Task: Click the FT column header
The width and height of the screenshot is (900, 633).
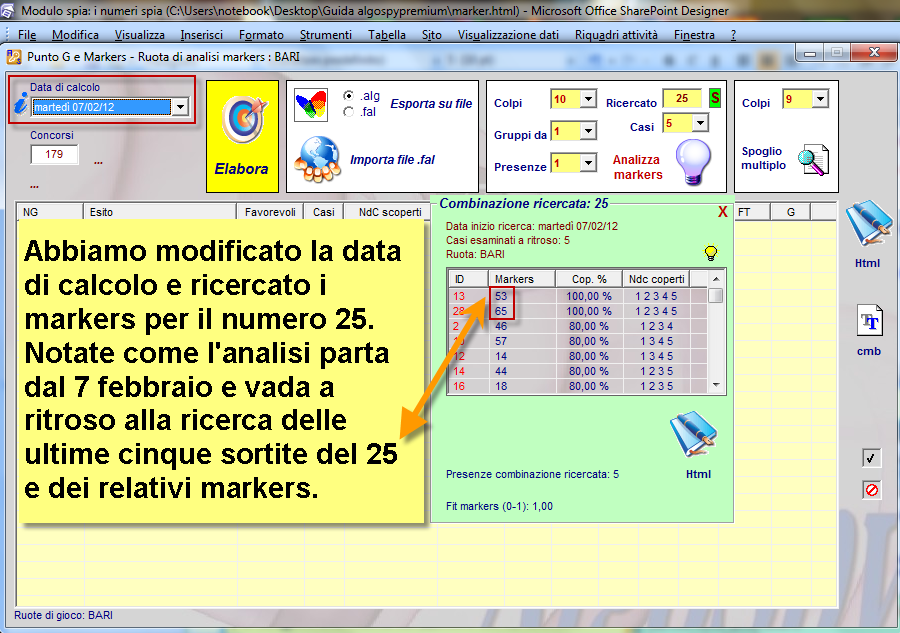Action: point(752,212)
